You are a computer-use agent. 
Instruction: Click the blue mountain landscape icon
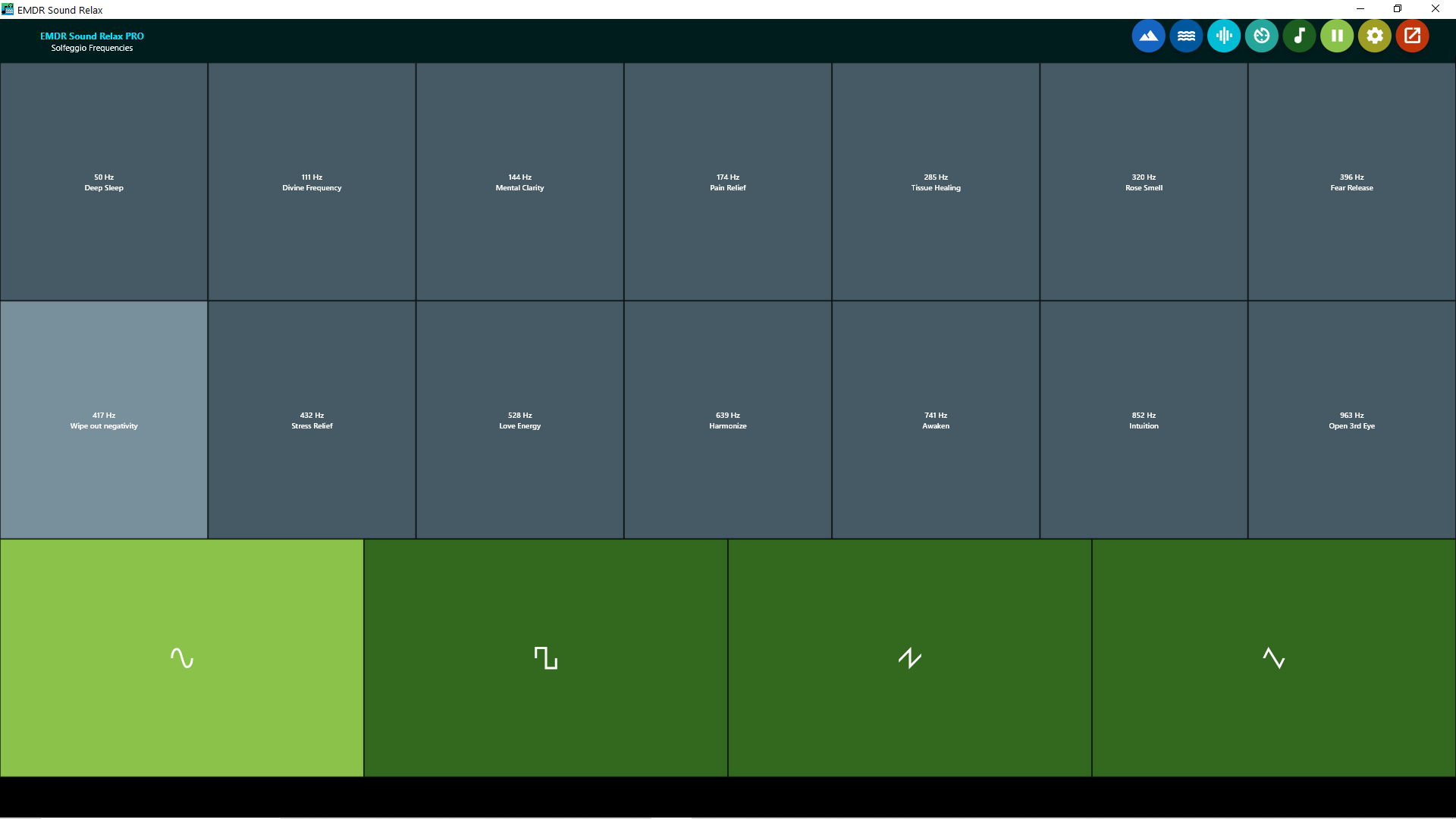click(x=1148, y=36)
